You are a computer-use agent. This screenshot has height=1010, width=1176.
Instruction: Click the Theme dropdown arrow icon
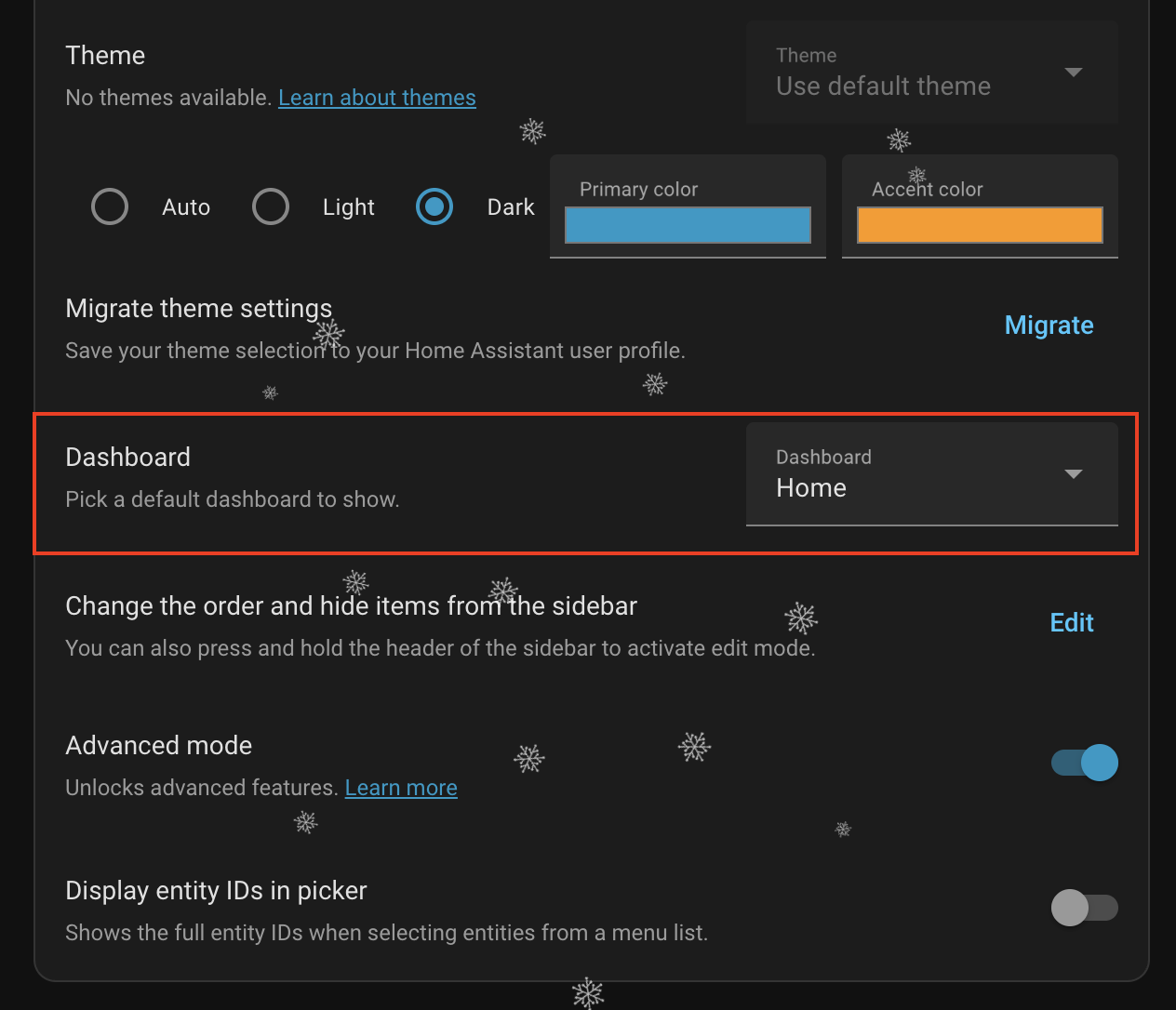(1073, 73)
